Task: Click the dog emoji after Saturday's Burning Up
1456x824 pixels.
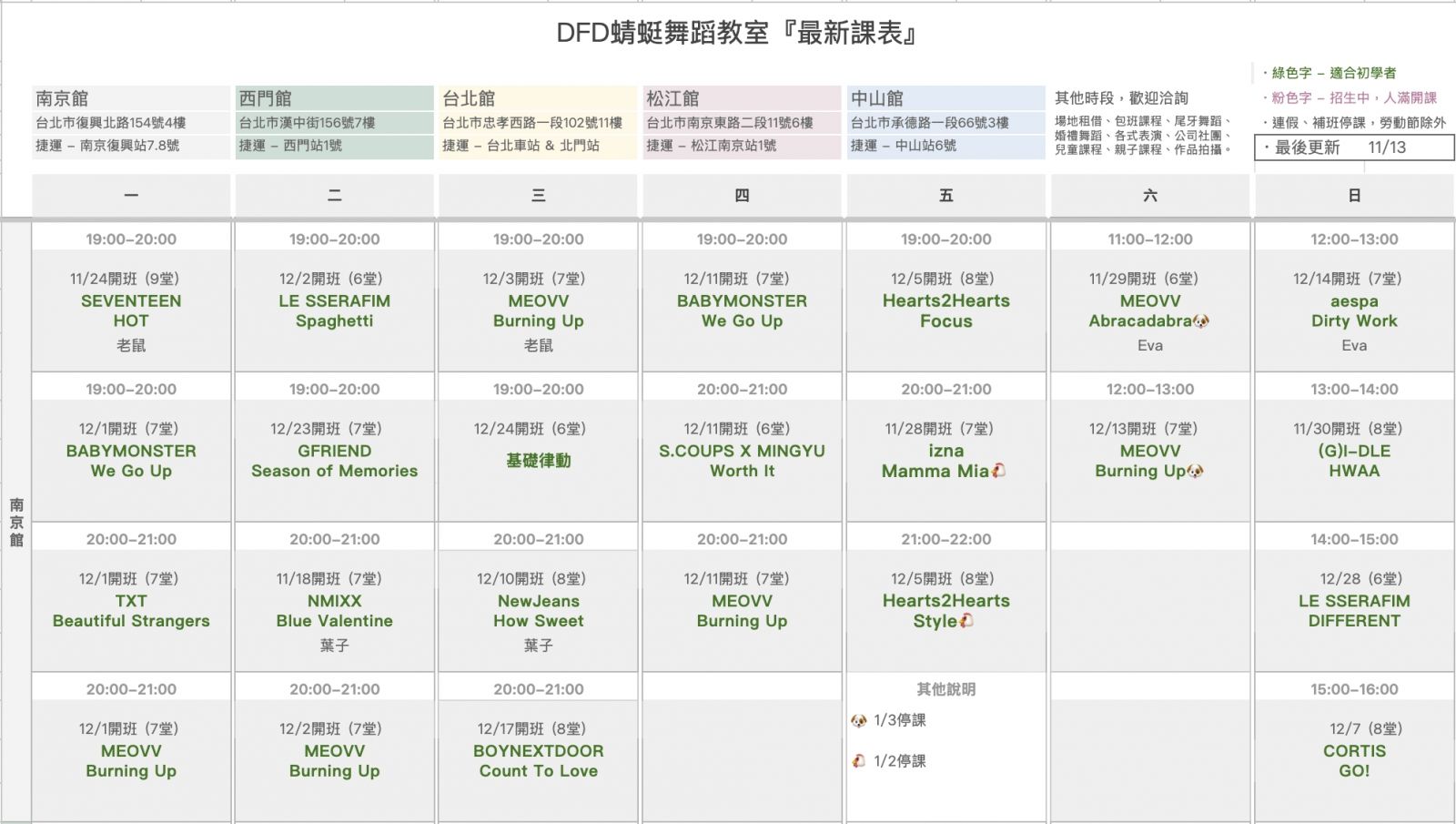Action: 1195,472
